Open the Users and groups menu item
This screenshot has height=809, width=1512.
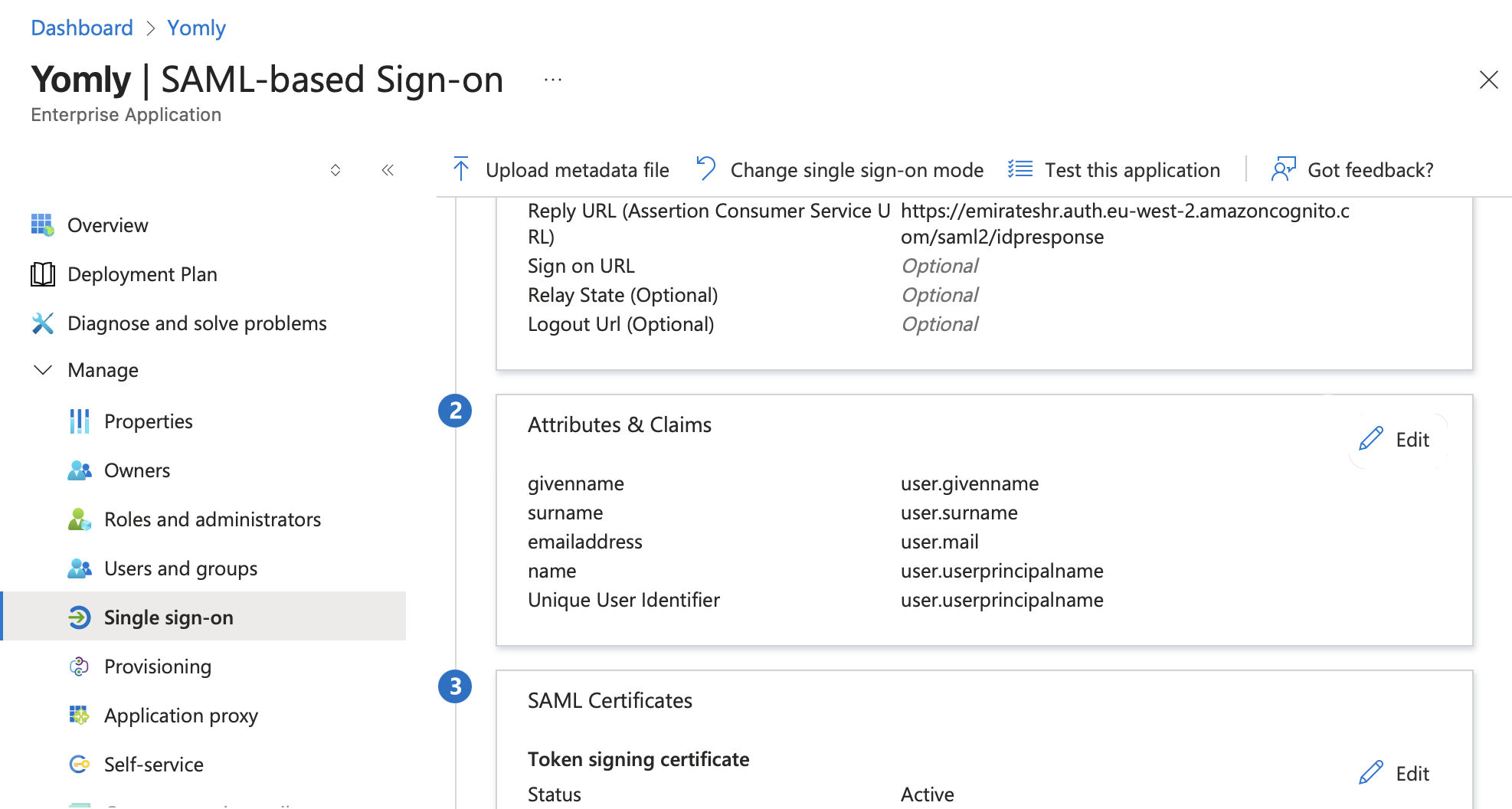181,568
